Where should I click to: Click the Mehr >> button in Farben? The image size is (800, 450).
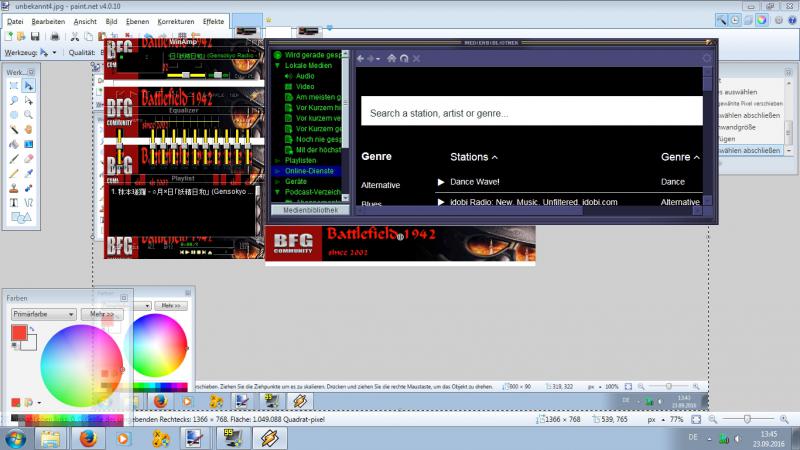click(x=102, y=314)
